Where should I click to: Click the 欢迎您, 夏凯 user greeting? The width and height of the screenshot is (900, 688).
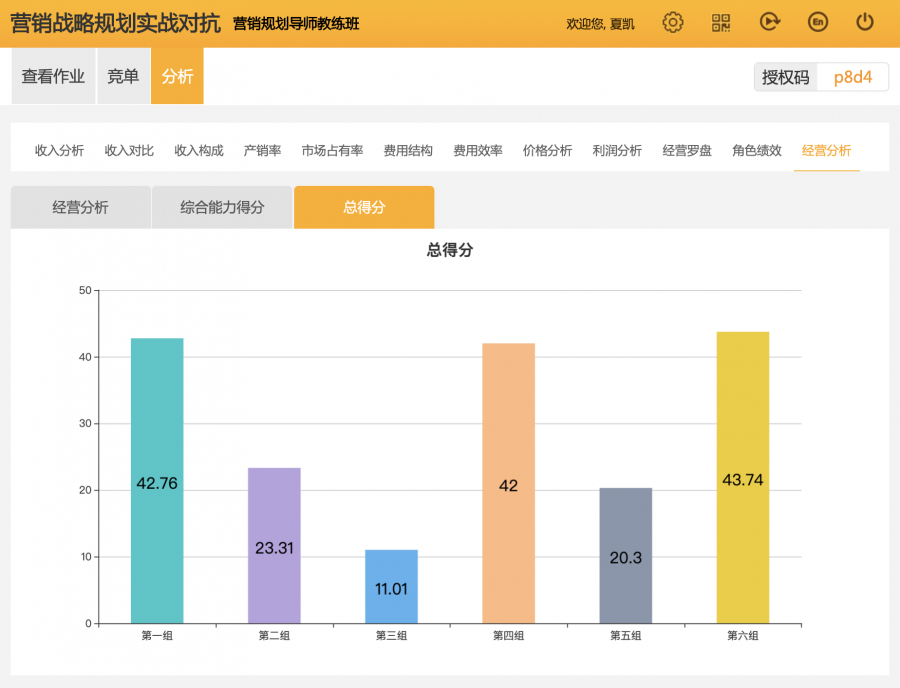pos(600,24)
